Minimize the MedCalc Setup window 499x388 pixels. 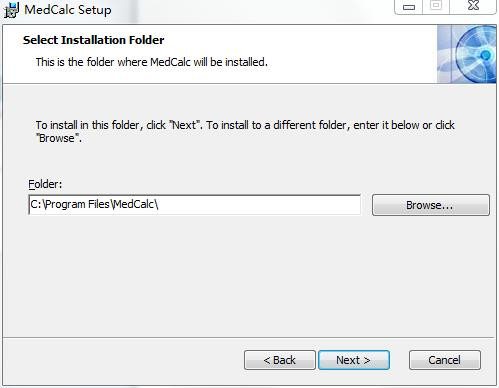pos(409,7)
